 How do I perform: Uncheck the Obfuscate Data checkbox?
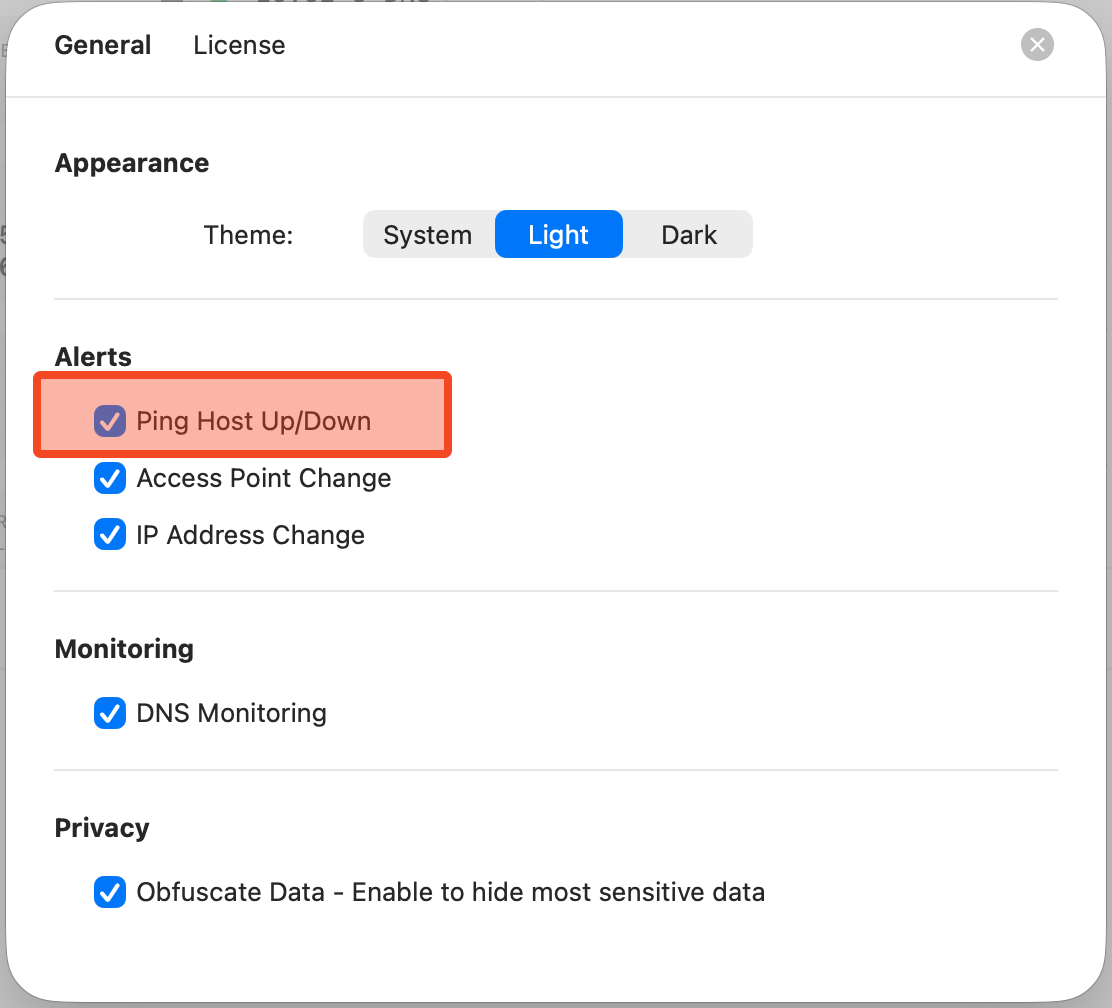pyautogui.click(x=109, y=892)
